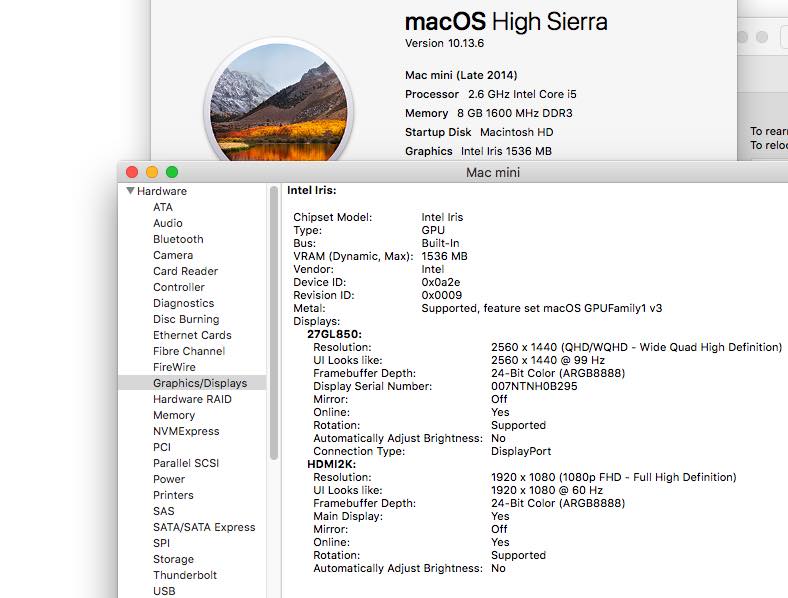Select Power in the Hardware list
This screenshot has height=598, width=788.
169,479
